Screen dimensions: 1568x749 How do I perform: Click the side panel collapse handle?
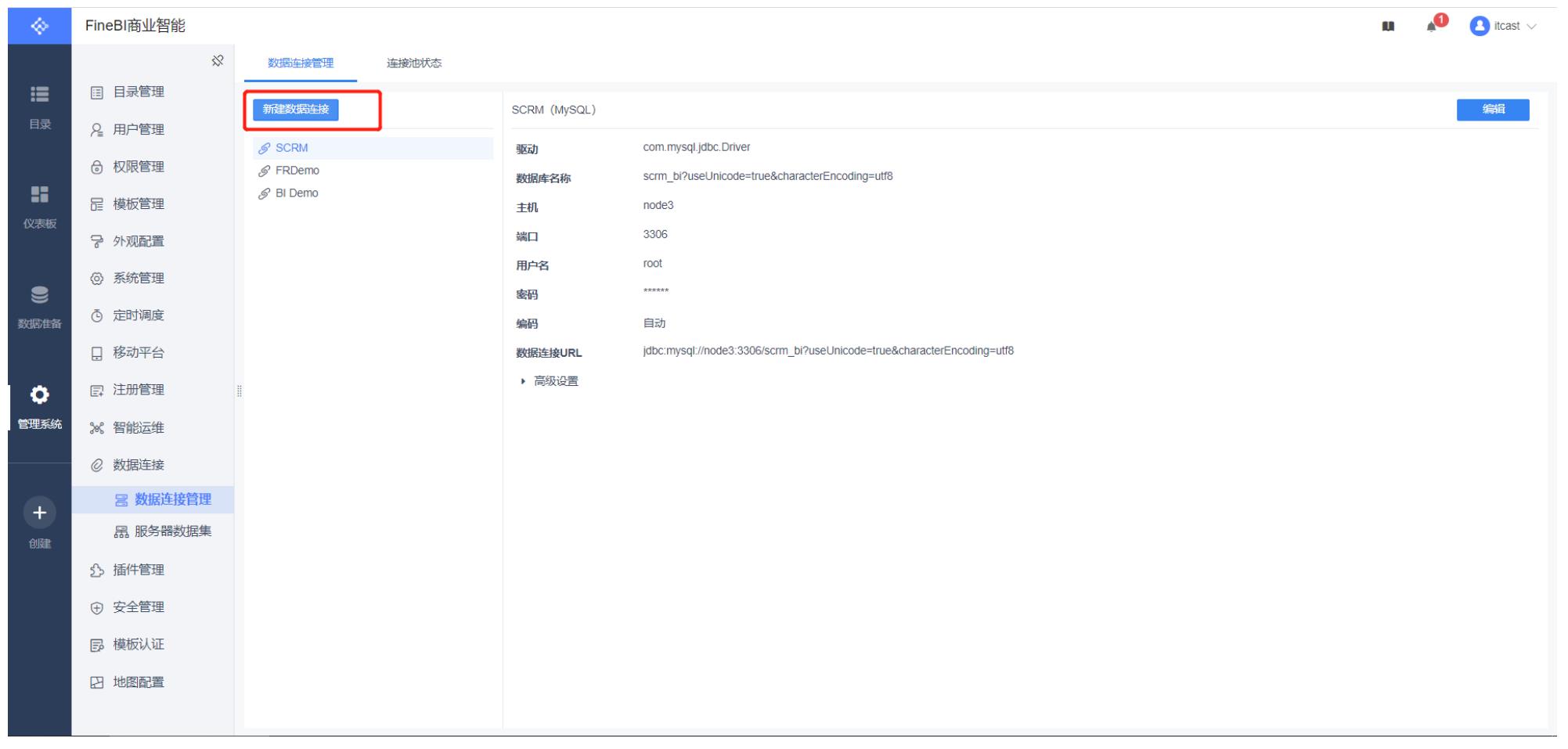click(x=239, y=391)
